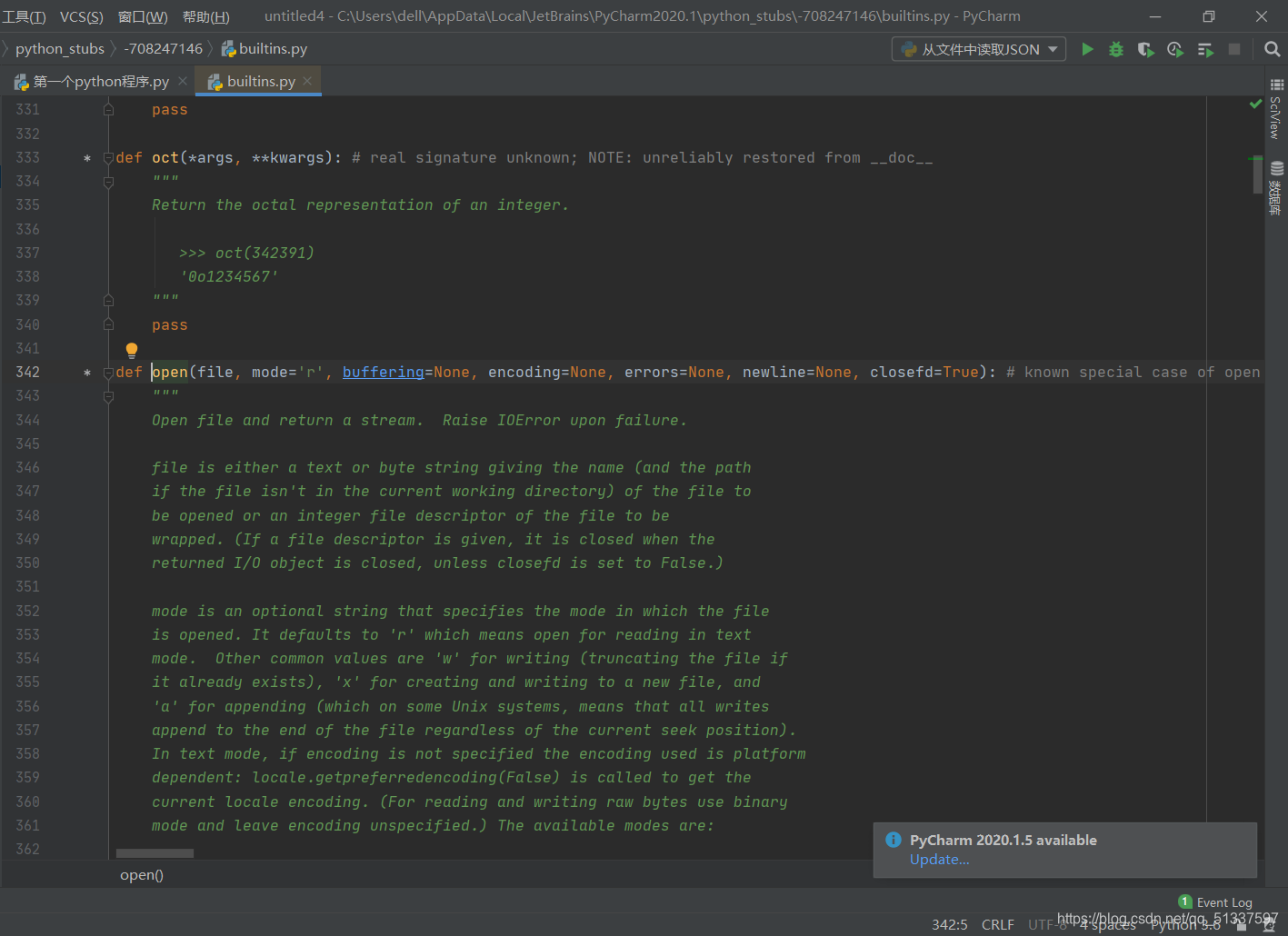
Task: Click the 'open' function name on line 342
Action: tap(170, 372)
